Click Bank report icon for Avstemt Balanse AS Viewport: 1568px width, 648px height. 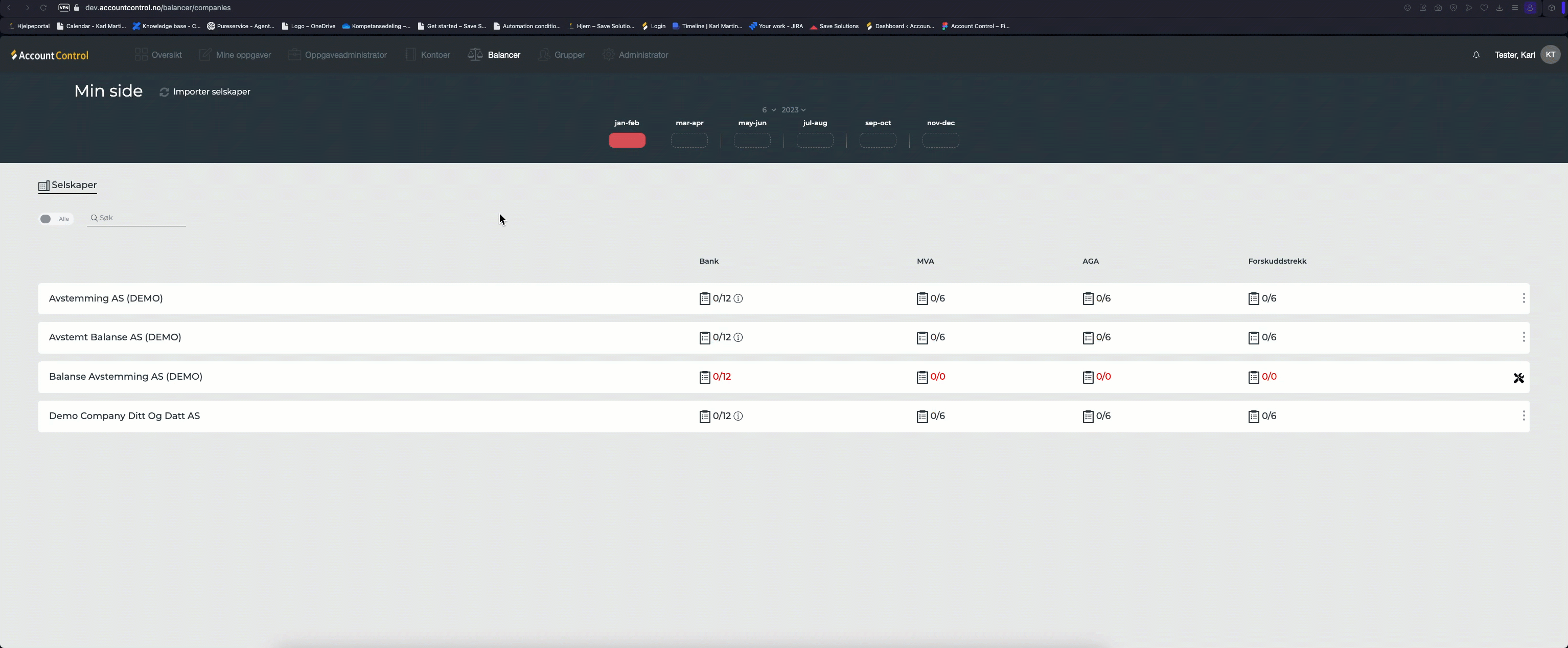[x=704, y=338]
